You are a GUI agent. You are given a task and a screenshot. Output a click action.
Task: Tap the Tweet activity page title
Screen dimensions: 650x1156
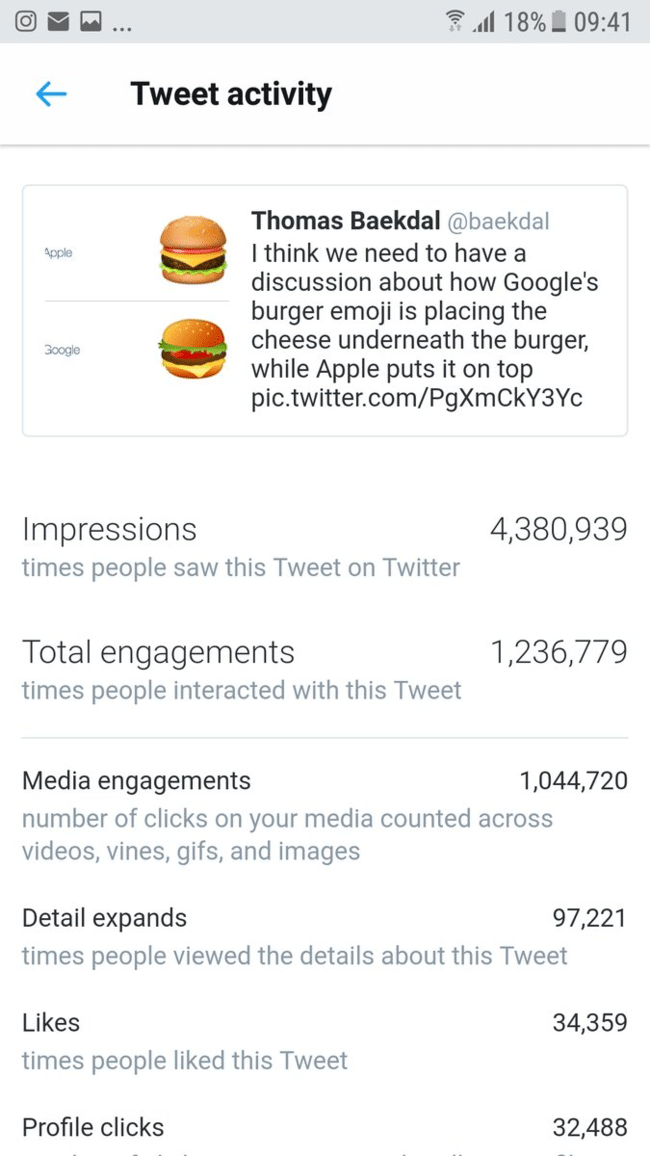point(231,94)
